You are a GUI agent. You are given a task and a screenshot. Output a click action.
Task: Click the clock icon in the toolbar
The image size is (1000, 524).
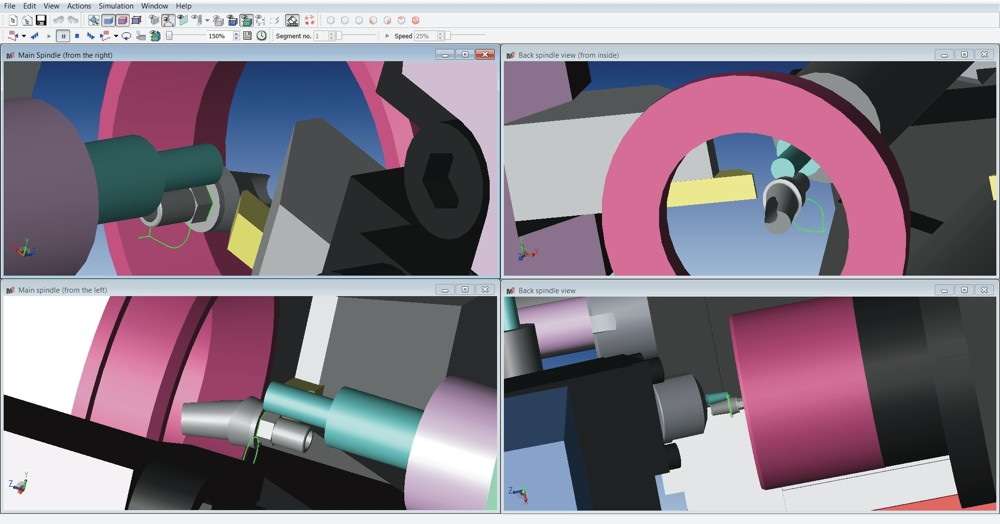(261, 36)
